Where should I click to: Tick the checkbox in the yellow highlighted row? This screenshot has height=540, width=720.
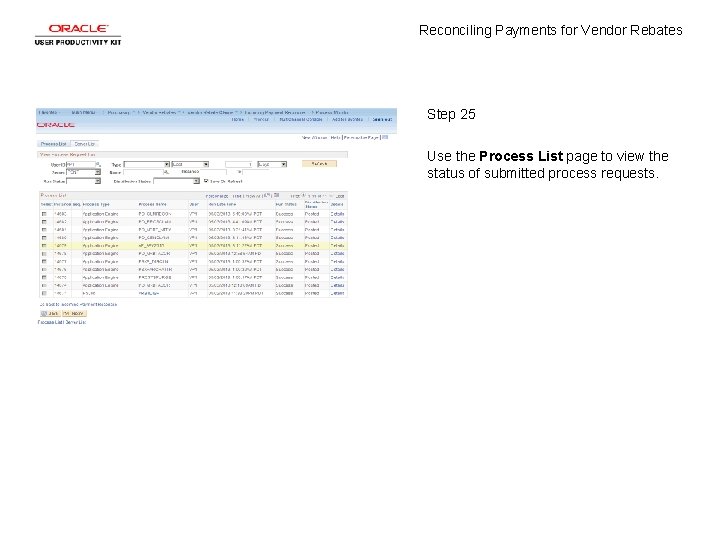point(44,246)
